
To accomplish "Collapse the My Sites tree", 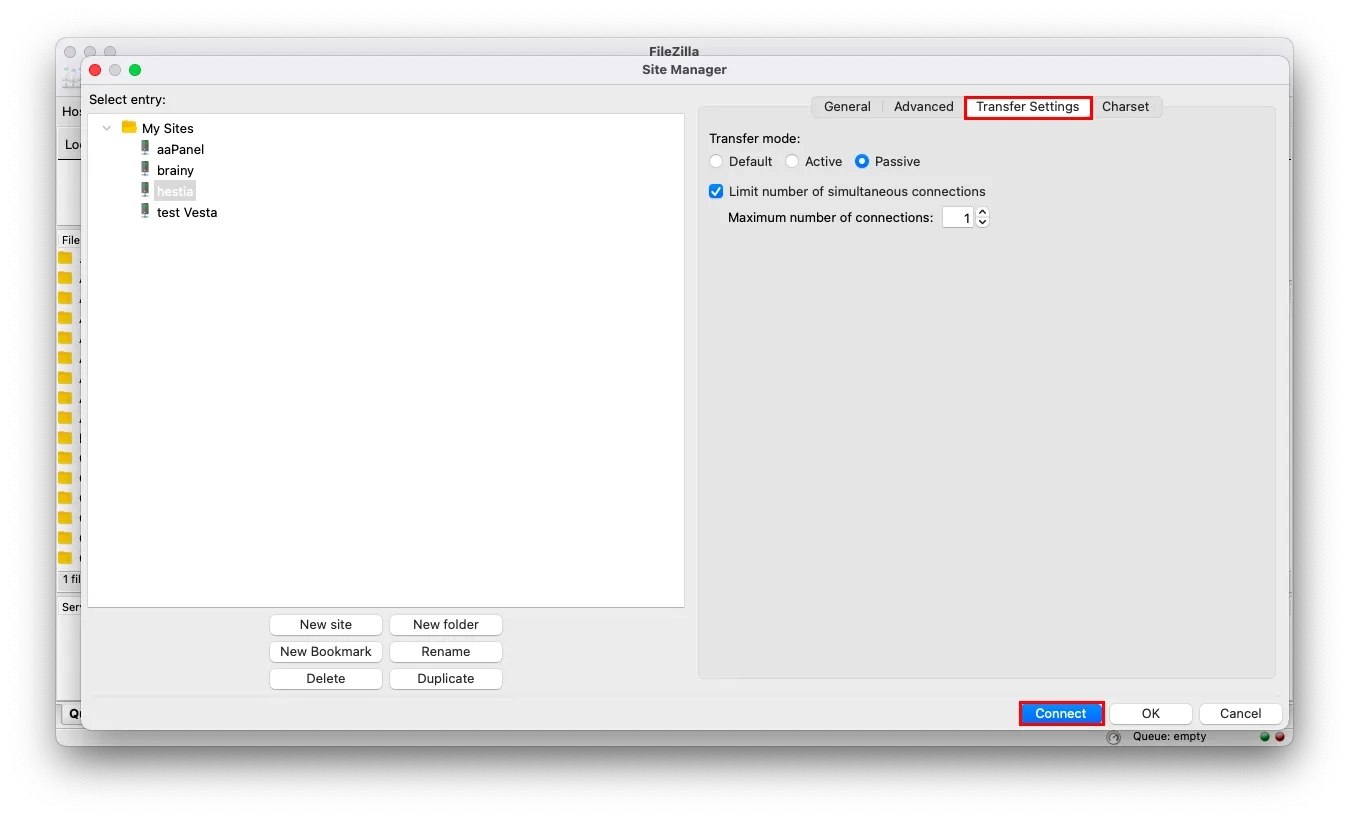I will (107, 128).
